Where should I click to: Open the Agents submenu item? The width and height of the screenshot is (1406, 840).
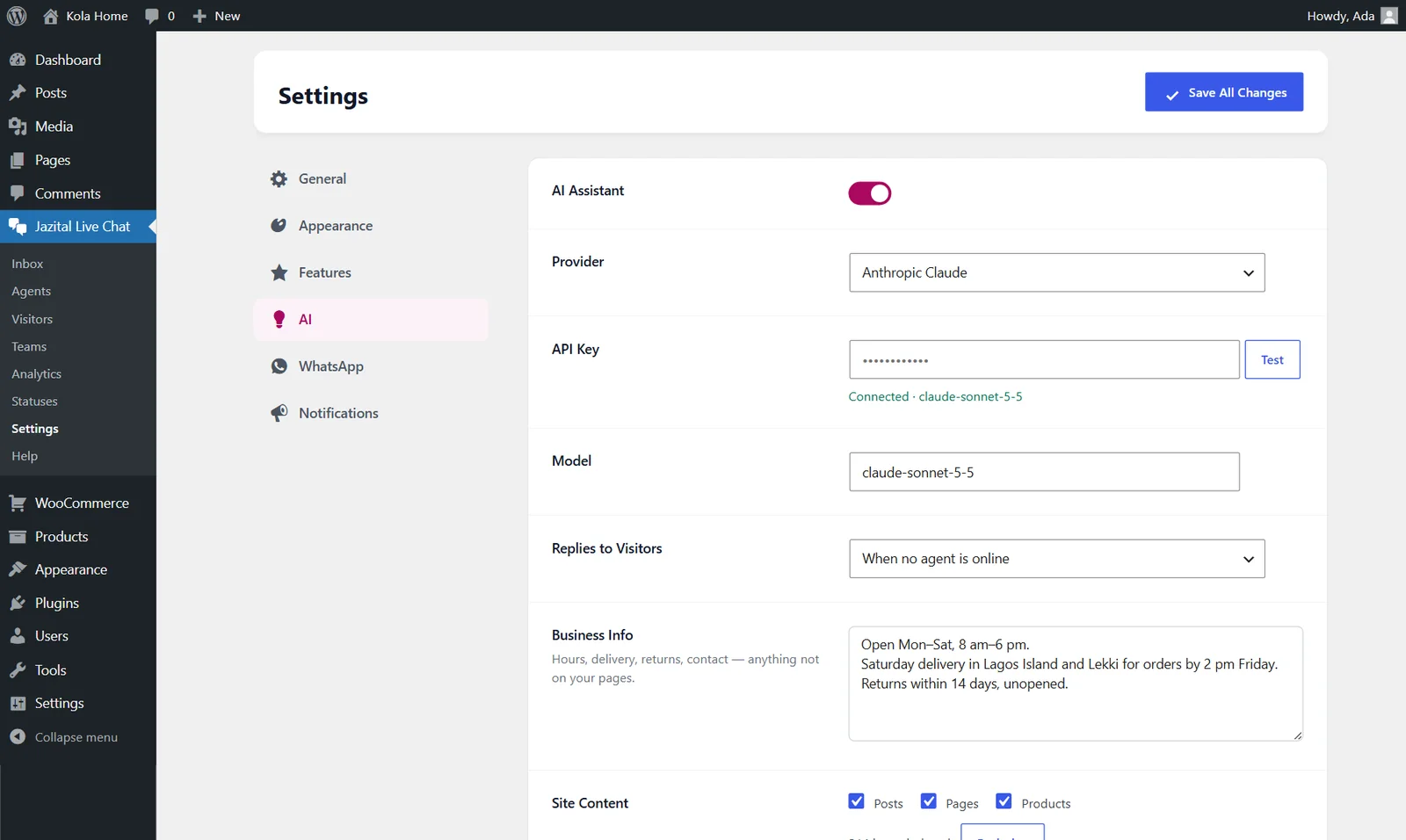[31, 292]
